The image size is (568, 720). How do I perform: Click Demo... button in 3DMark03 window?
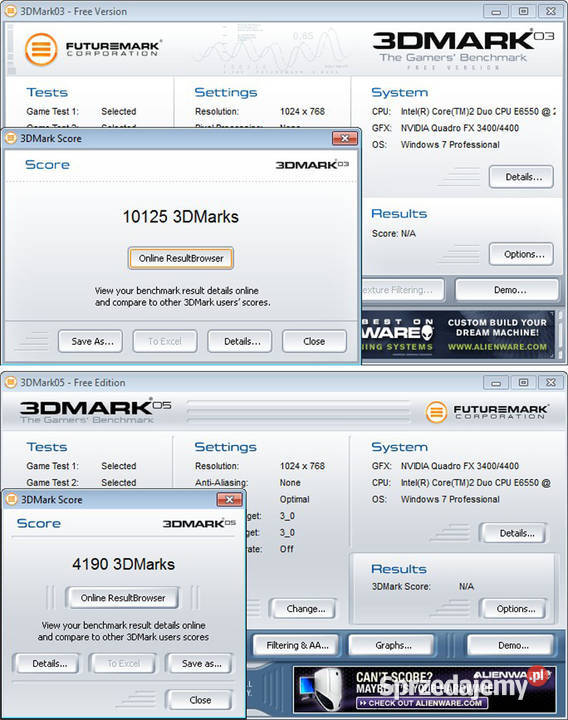[507, 290]
